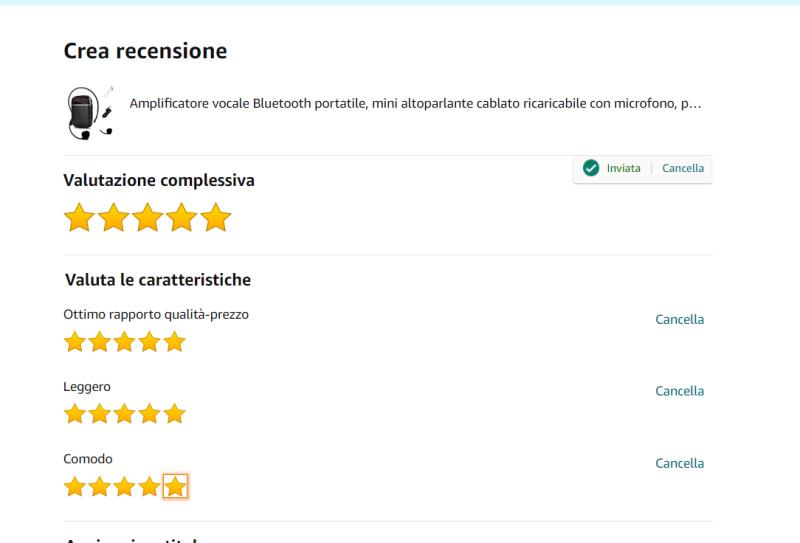Click Cancella next to Inviata
Viewport: 800px width, 543px height.
click(x=683, y=168)
